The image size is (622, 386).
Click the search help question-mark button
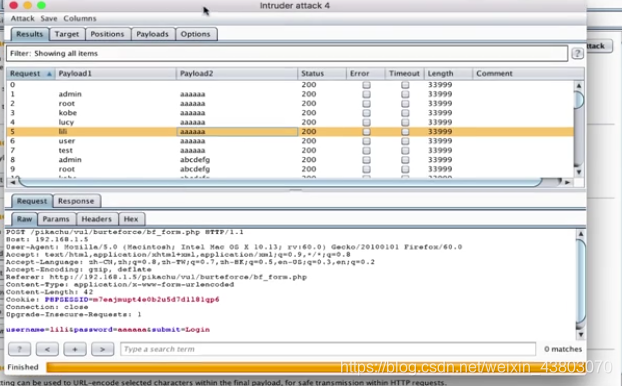pos(19,349)
